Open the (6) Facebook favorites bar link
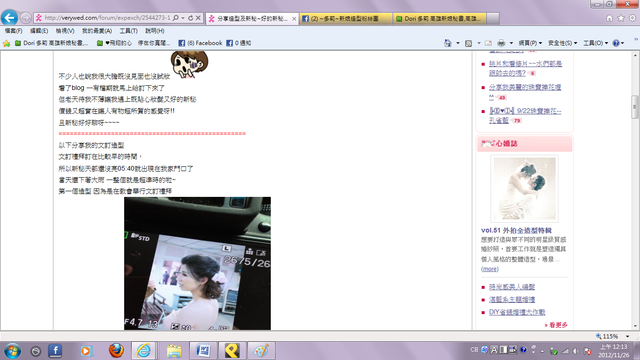640x360 pixels. (x=200, y=43)
